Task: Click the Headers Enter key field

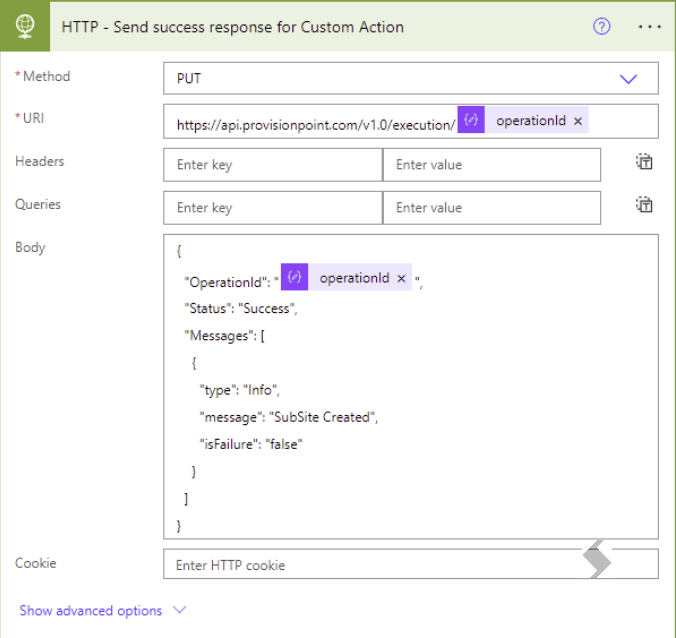Action: 273,165
